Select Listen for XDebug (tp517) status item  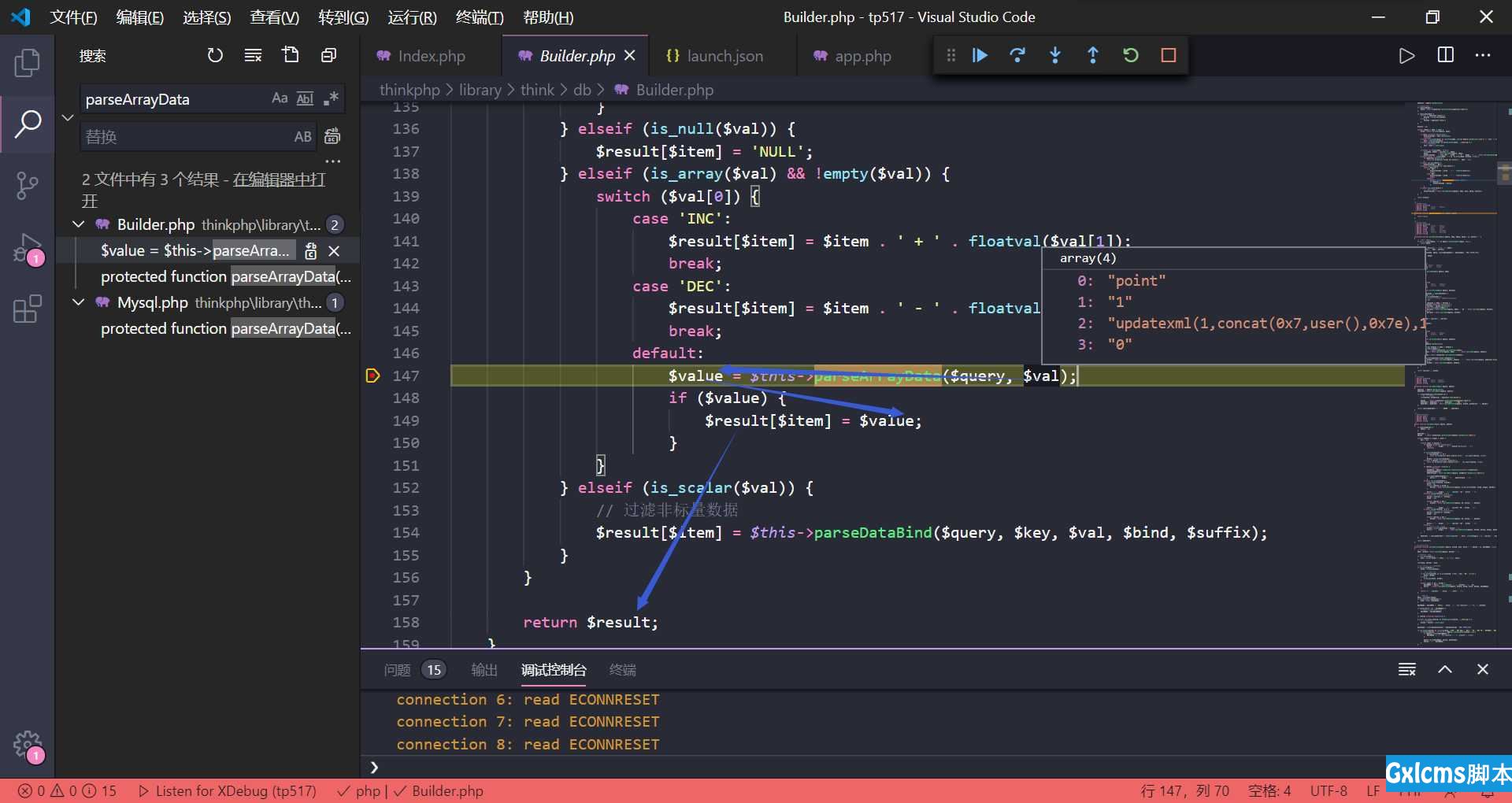click(x=227, y=790)
